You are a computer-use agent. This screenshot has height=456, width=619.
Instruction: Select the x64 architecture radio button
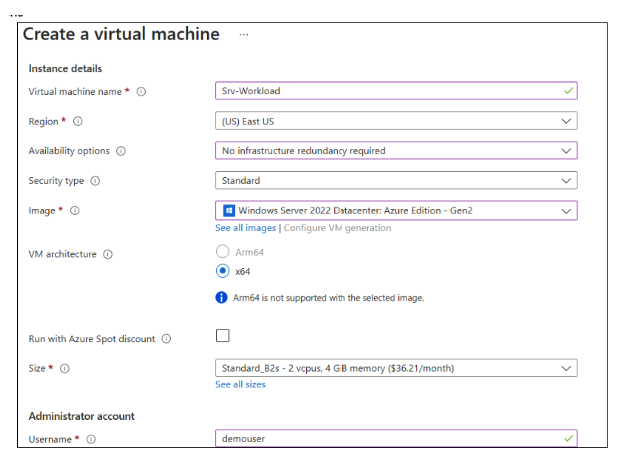pos(223,271)
